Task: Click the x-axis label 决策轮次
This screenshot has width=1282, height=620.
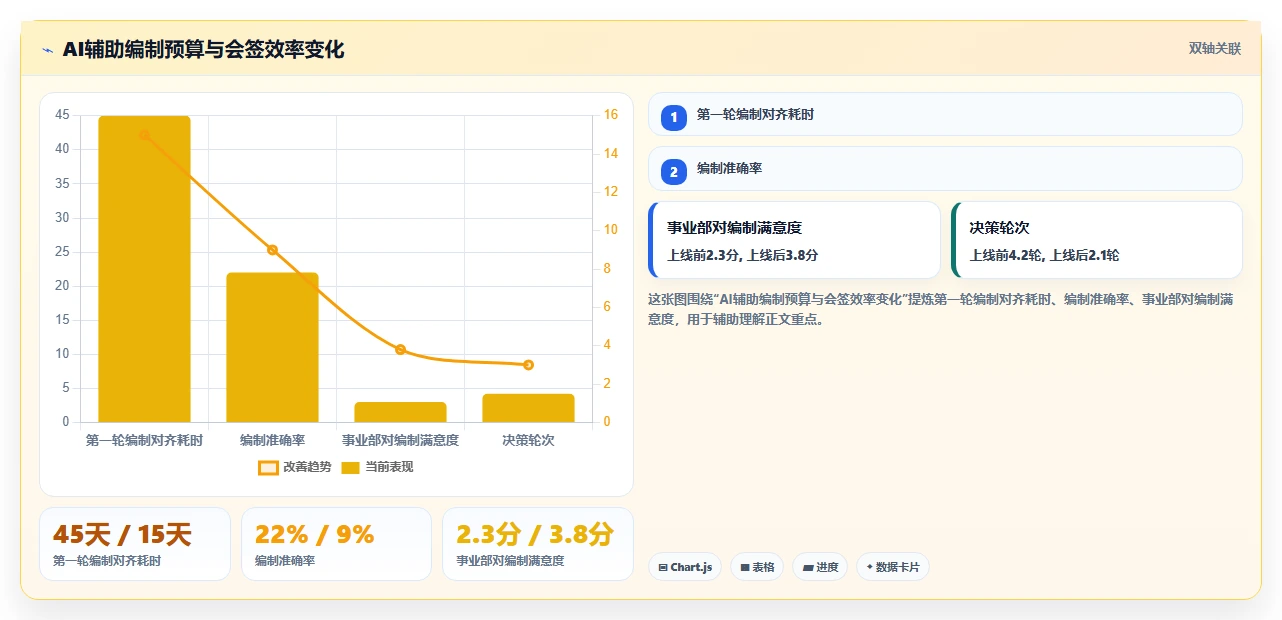Action: [x=528, y=440]
